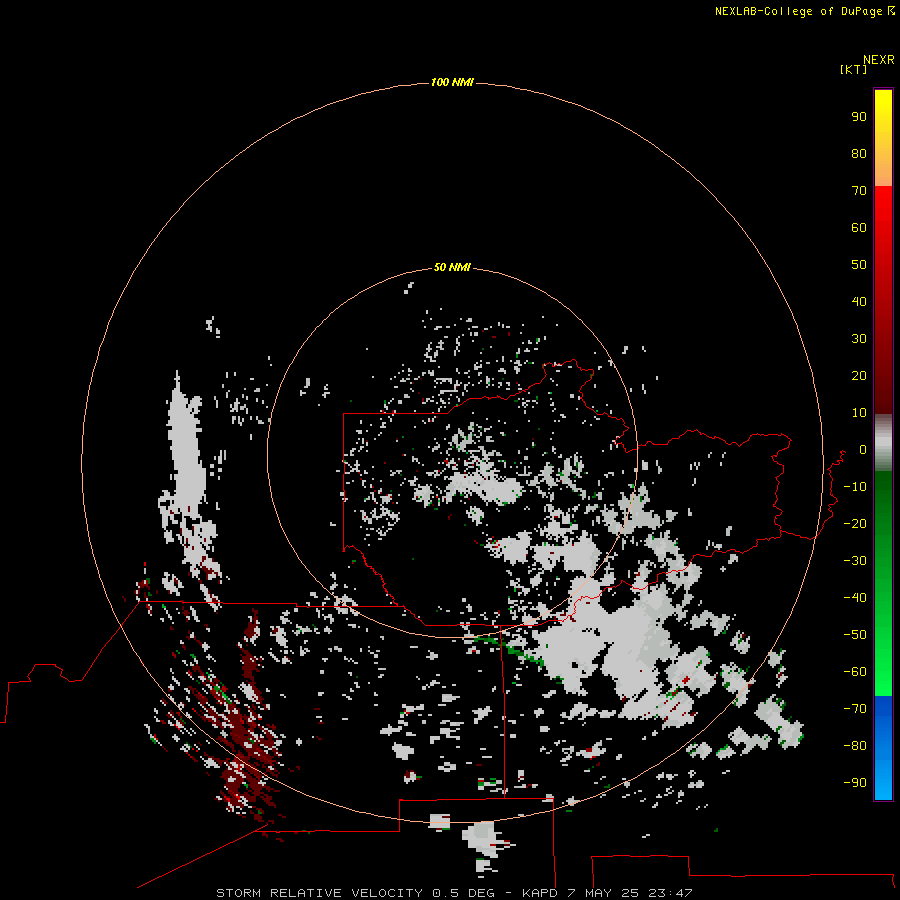Click the NEXR label above the color scale
This screenshot has height=900, width=900.
[x=879, y=60]
